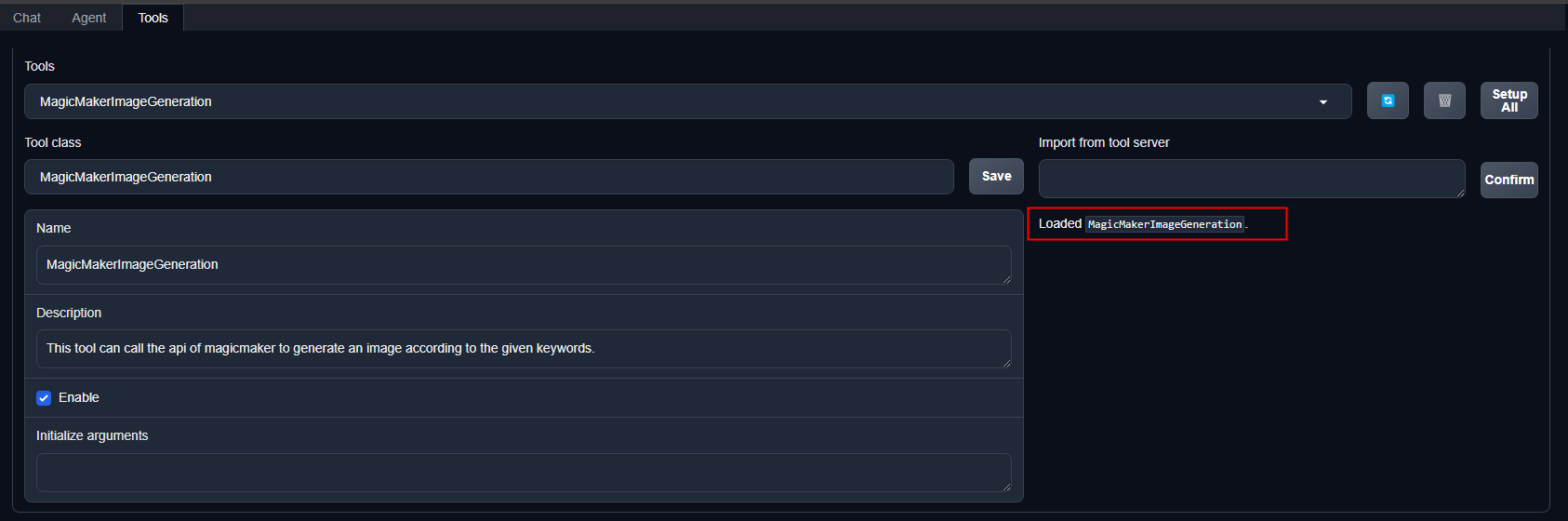1568x521 pixels.
Task: Click the blue refresh tools icon
Action: [x=1388, y=100]
